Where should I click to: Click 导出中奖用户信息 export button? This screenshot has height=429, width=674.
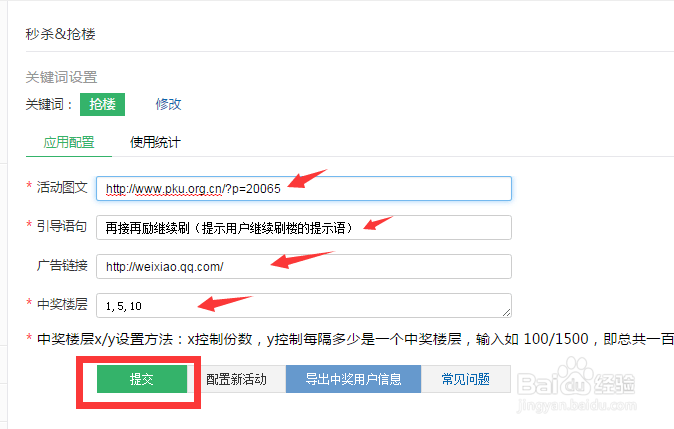pyautogui.click(x=353, y=379)
